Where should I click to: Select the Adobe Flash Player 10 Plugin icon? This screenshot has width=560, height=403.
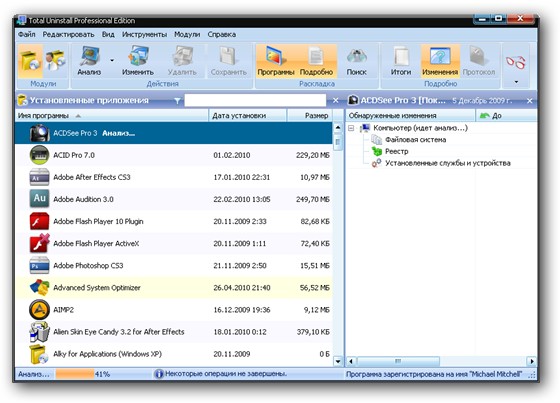[x=39, y=221]
